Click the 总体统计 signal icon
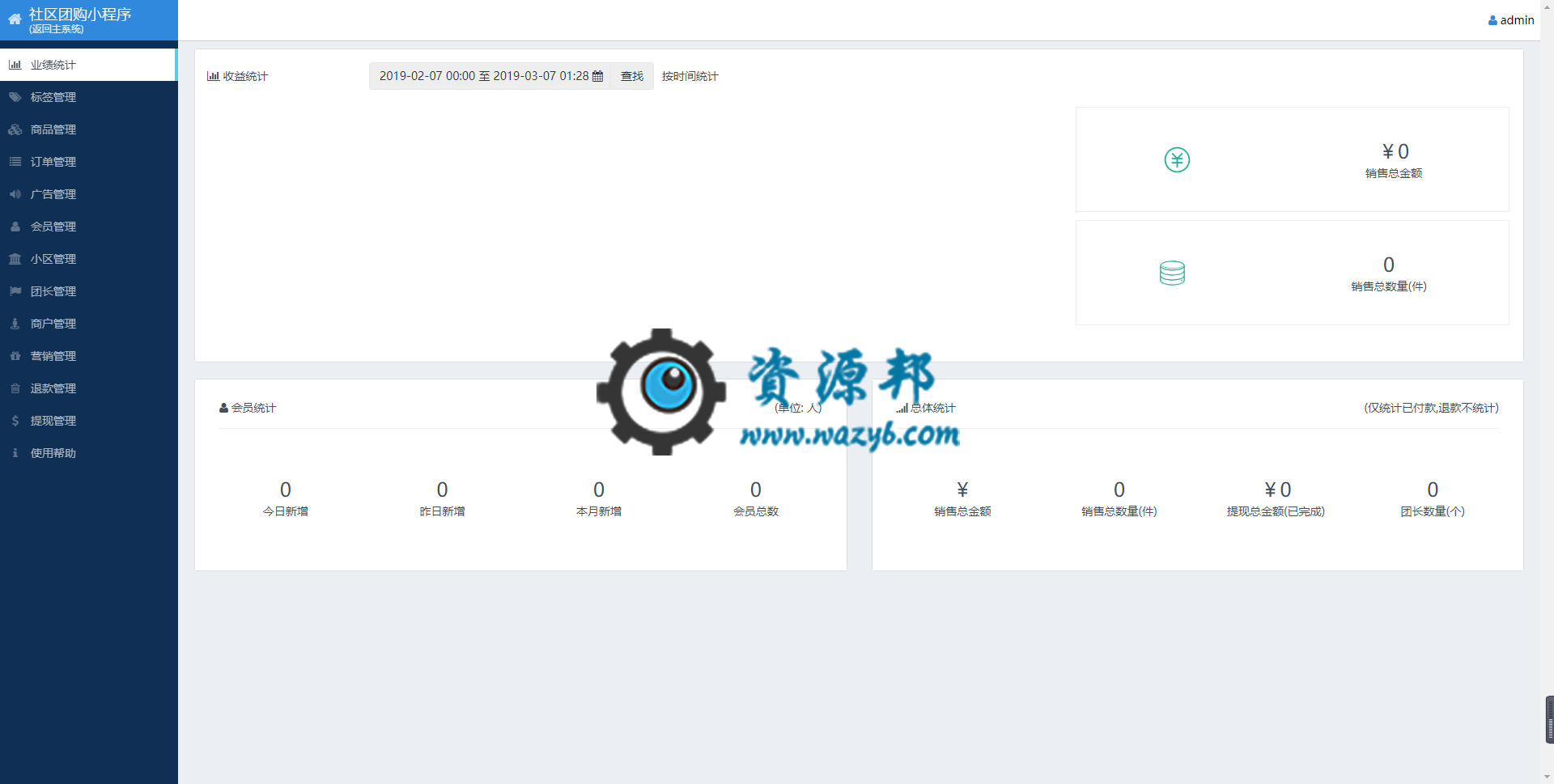 coord(902,409)
